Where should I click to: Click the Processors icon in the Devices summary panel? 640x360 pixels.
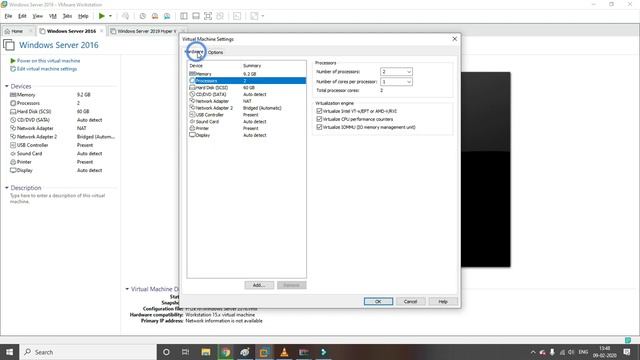13,103
